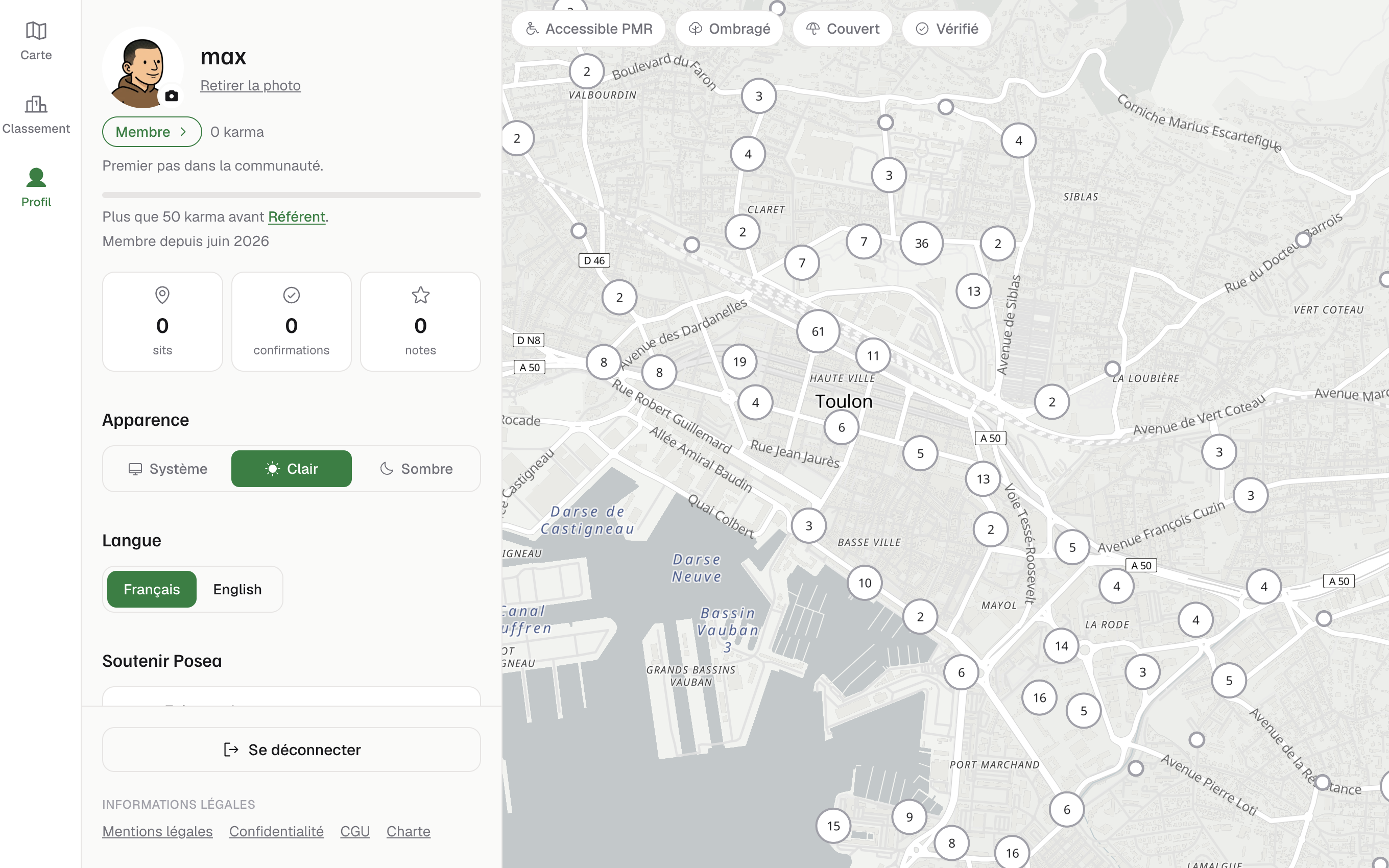Toggle Ombragé shade filter
1389x868 pixels.
[x=729, y=29]
